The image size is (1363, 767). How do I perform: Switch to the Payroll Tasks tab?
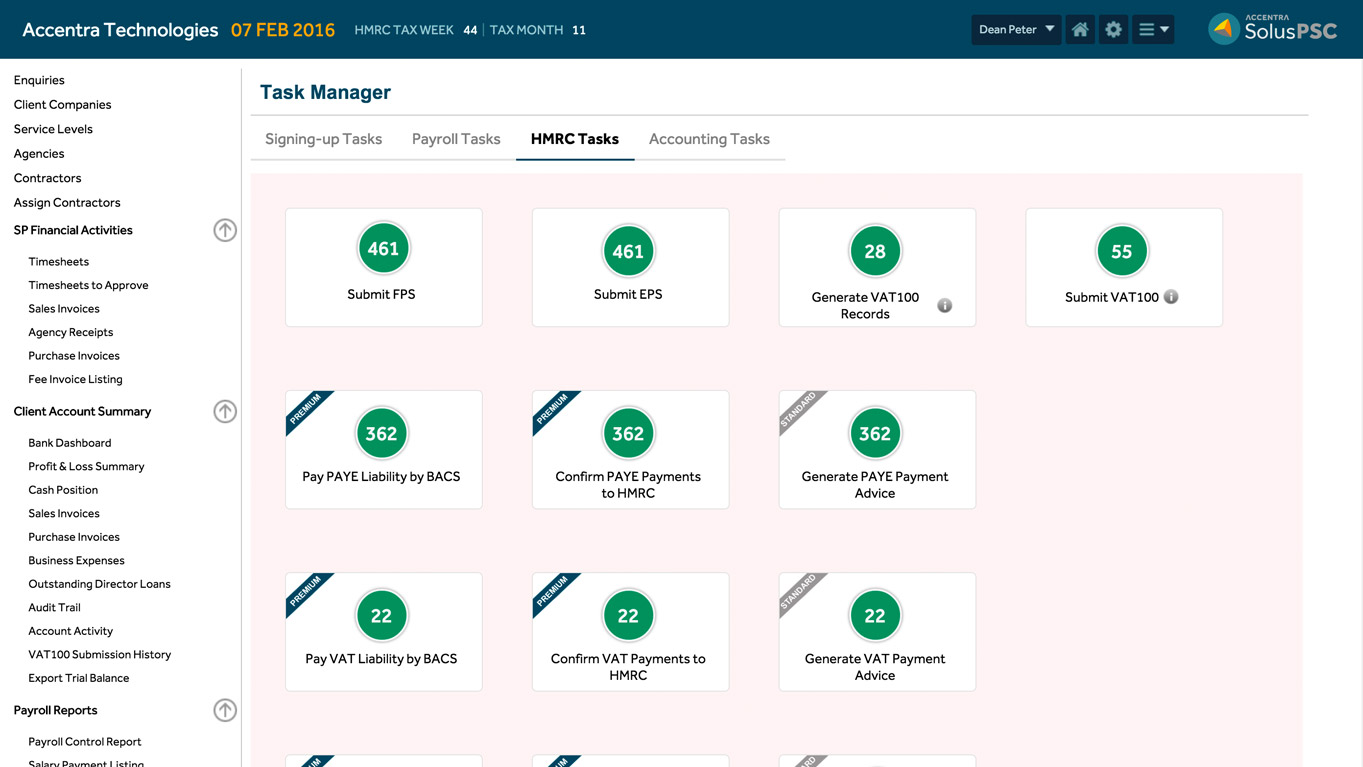click(456, 139)
